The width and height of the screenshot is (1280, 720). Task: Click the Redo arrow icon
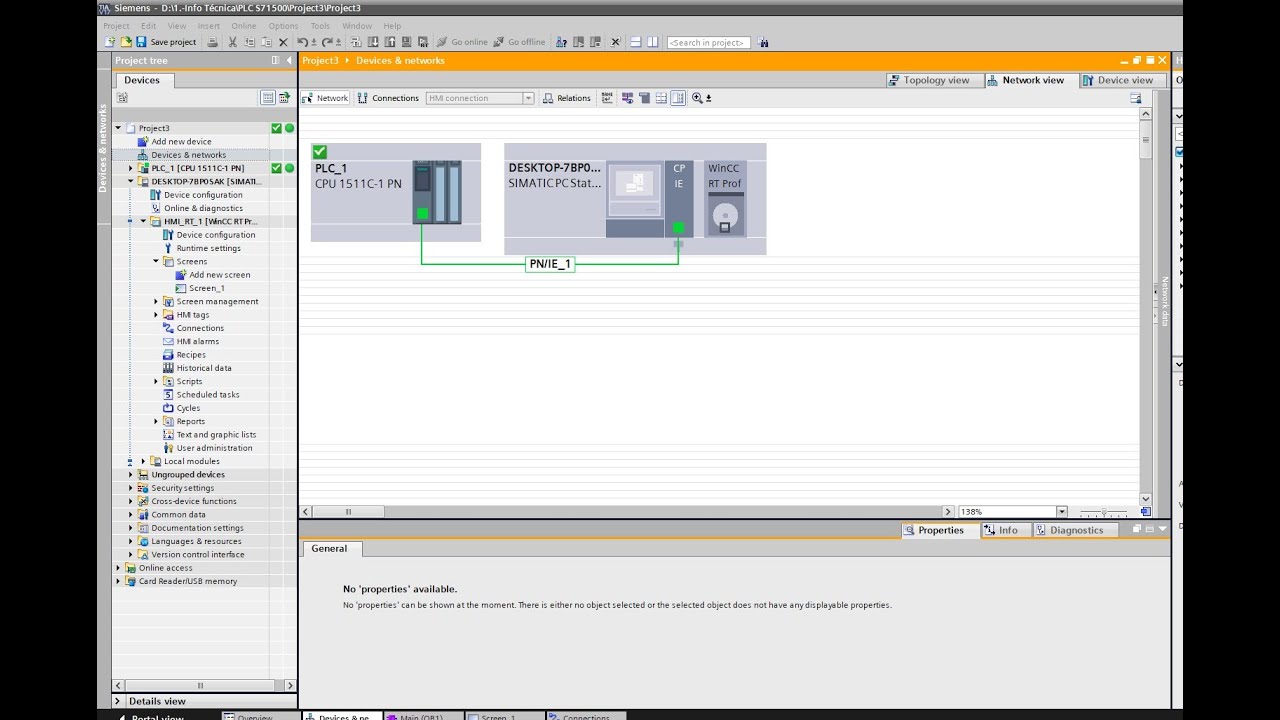(326, 42)
